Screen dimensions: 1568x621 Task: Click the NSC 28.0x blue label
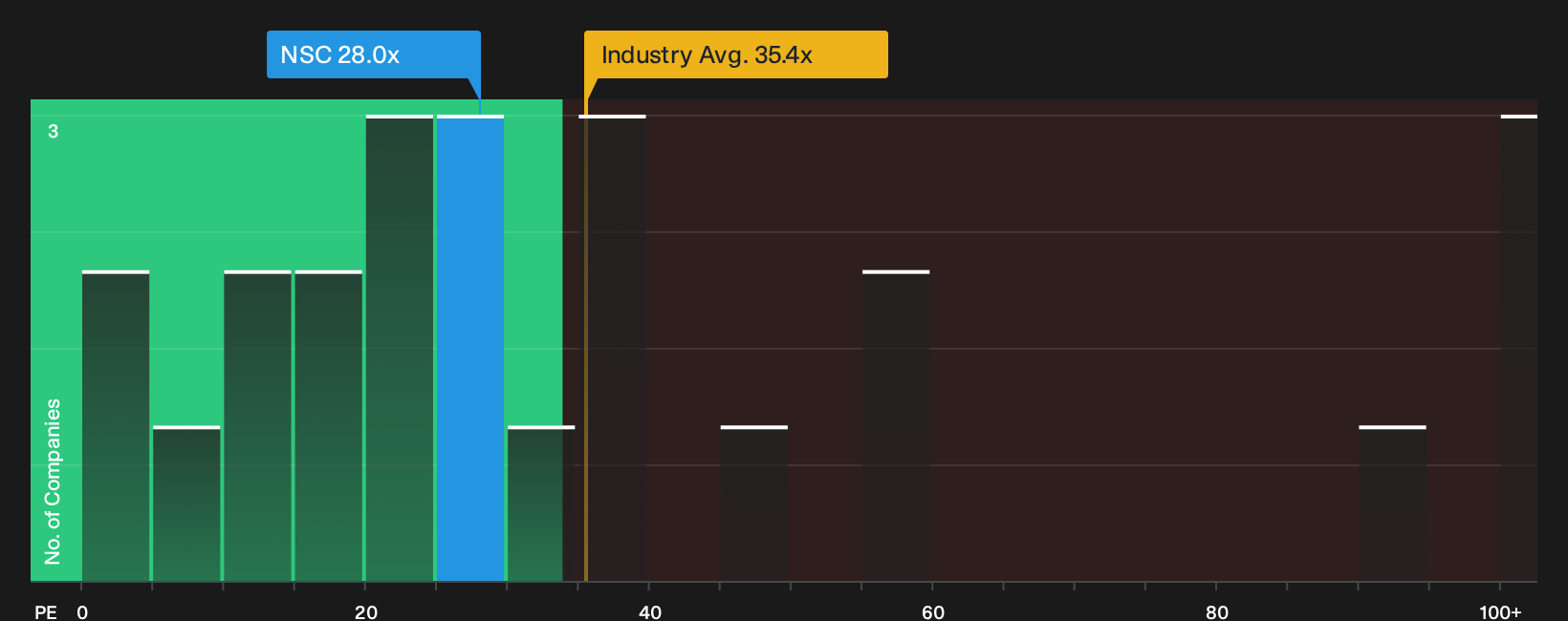pyautogui.click(x=373, y=54)
